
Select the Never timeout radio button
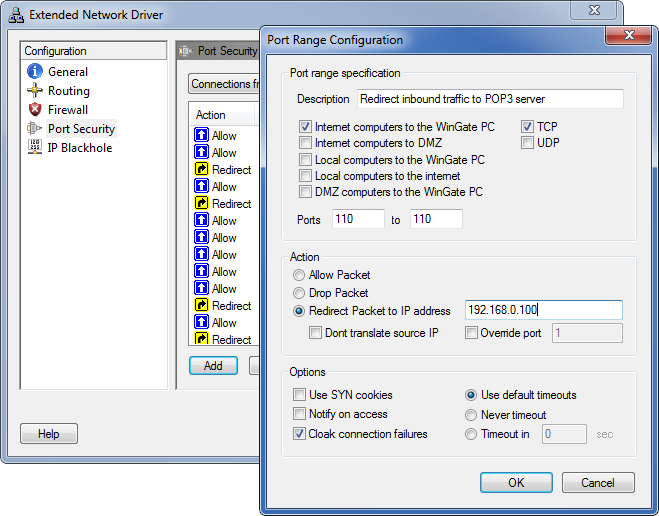coord(471,415)
